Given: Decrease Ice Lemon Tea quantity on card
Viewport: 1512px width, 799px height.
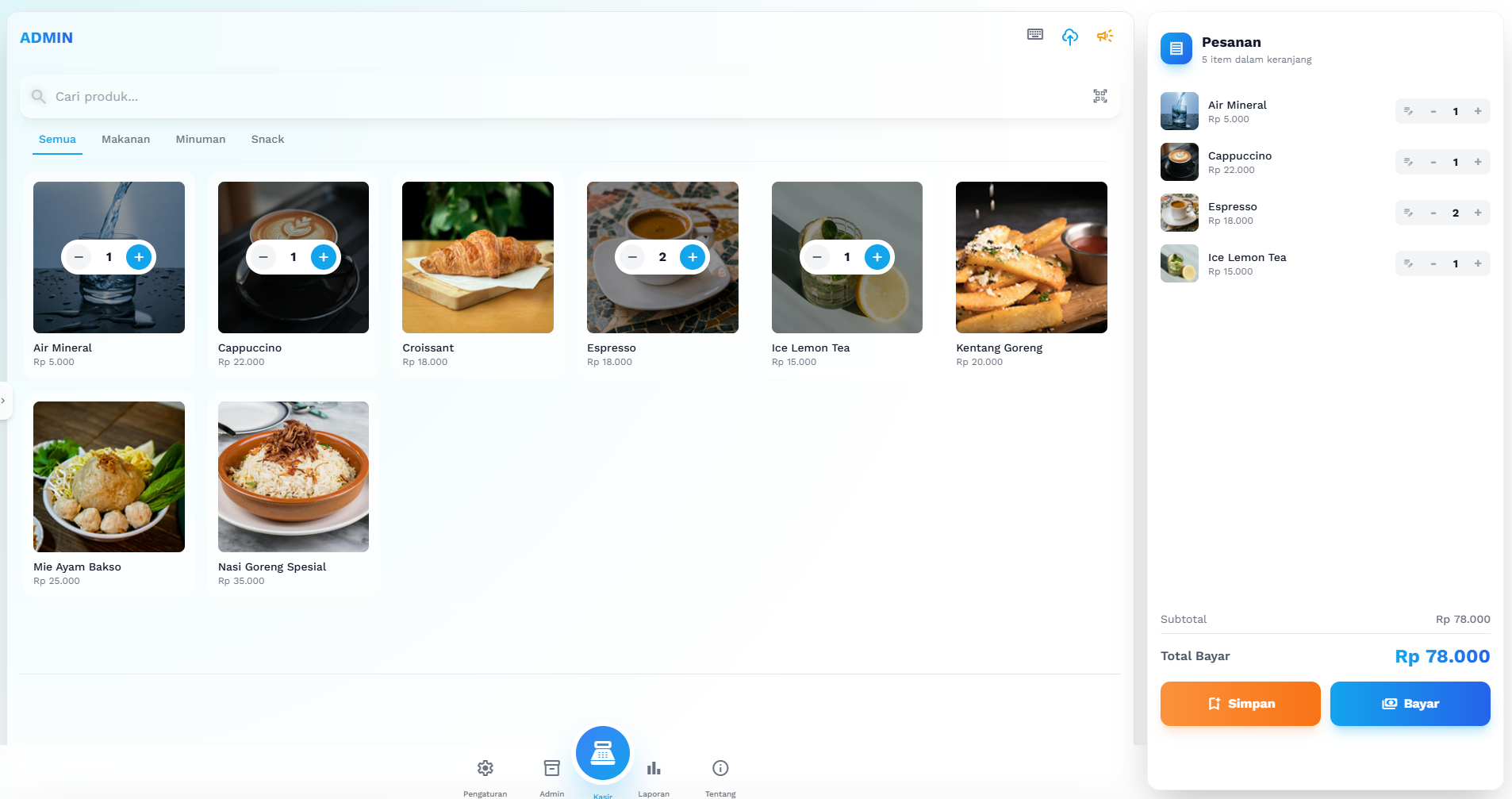Looking at the screenshot, I should [x=817, y=257].
